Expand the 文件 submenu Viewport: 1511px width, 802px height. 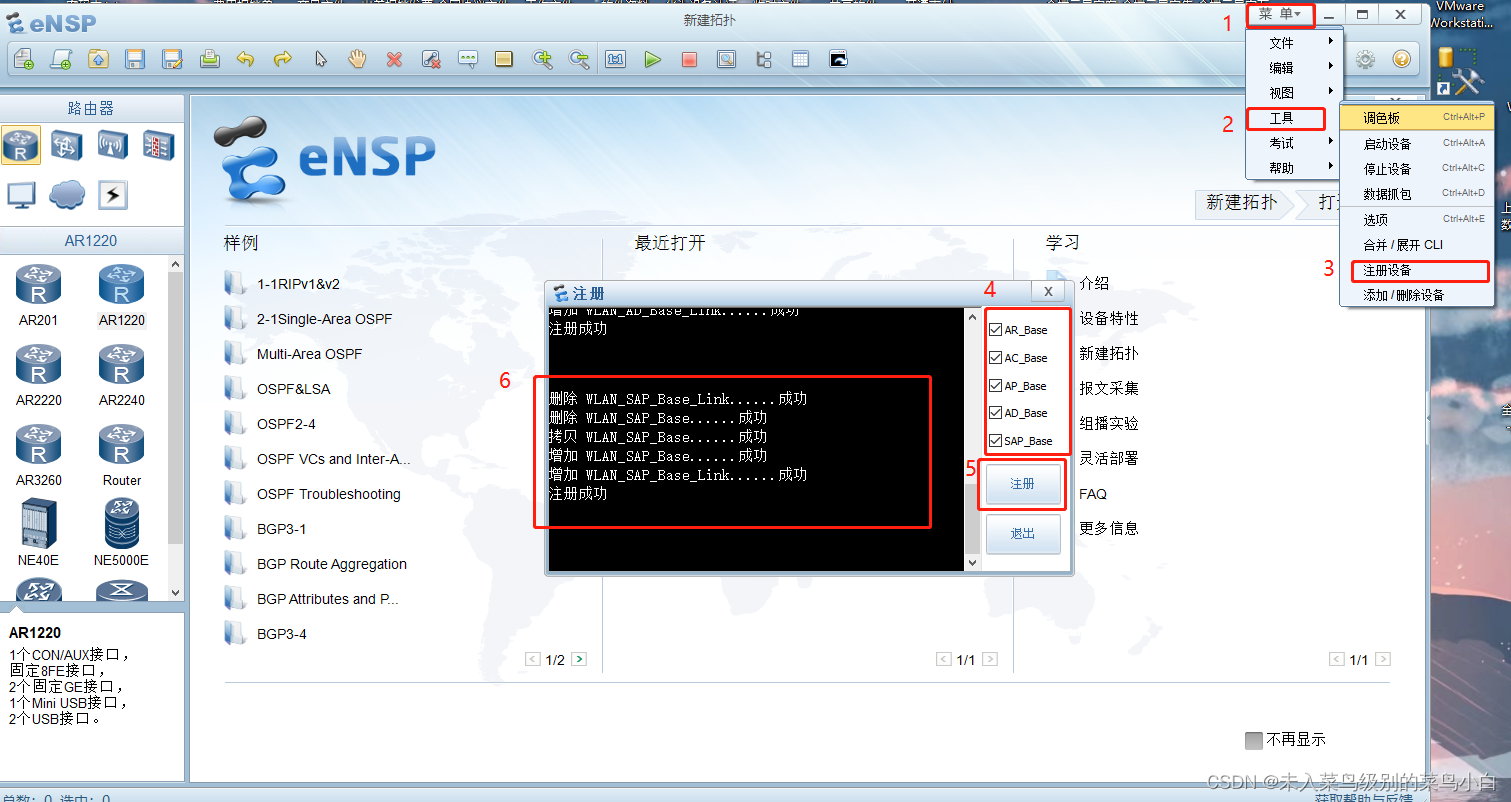[1295, 43]
